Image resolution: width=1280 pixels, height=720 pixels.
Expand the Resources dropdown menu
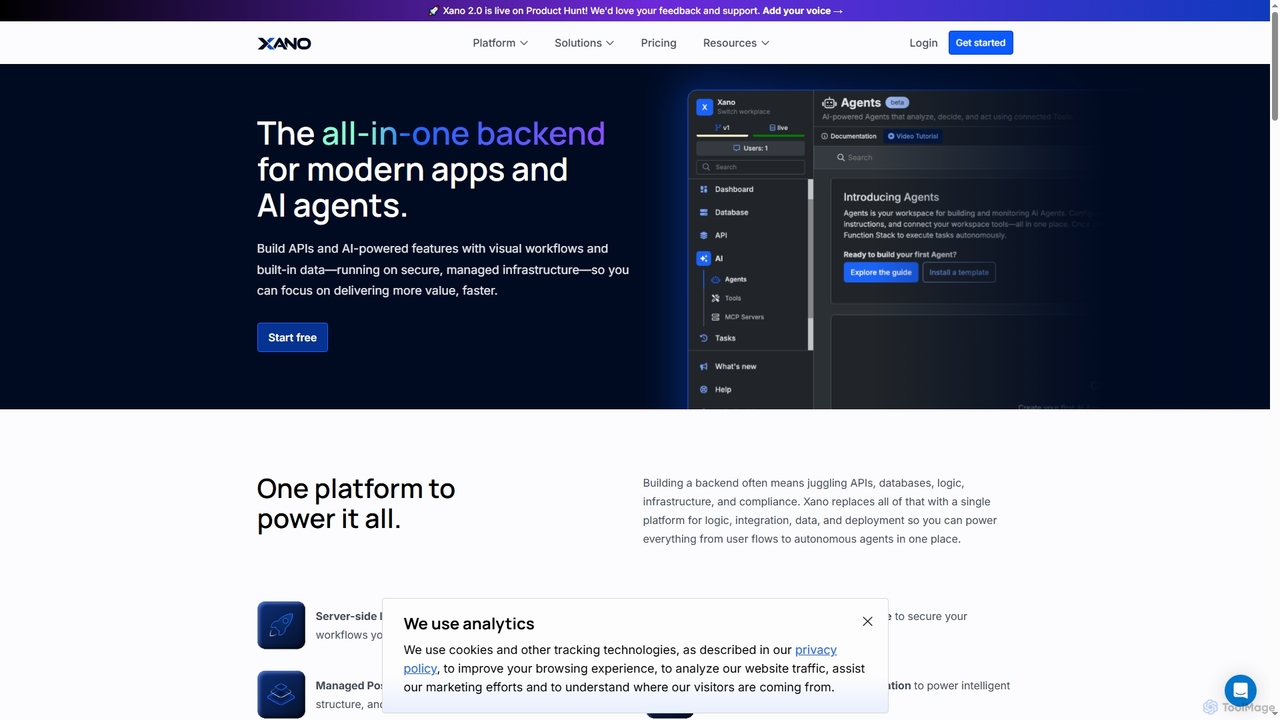point(736,43)
